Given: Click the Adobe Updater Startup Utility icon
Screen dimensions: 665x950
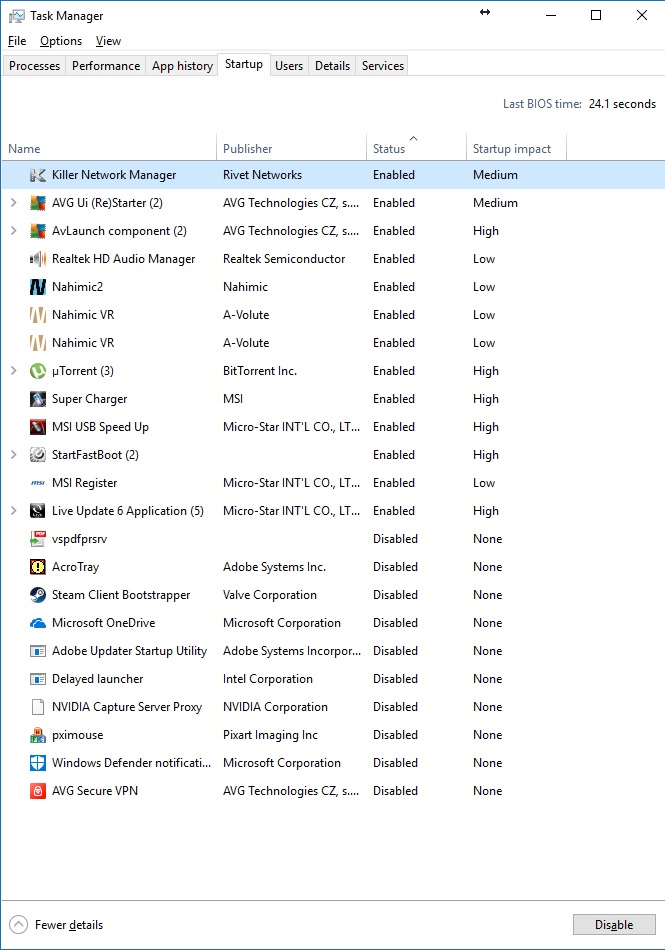Looking at the screenshot, I should 38,651.
